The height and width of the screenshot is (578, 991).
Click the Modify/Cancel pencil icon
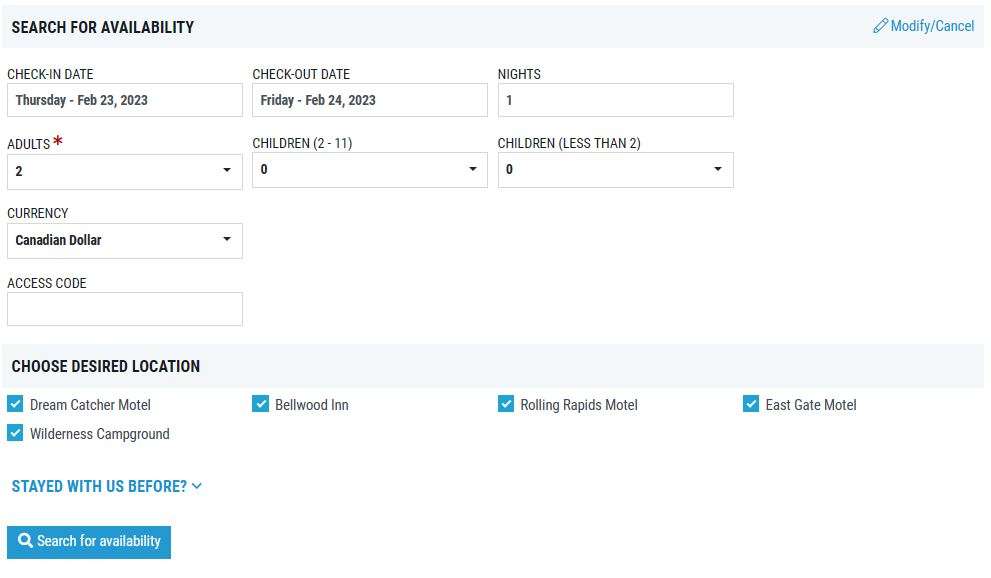[880, 26]
